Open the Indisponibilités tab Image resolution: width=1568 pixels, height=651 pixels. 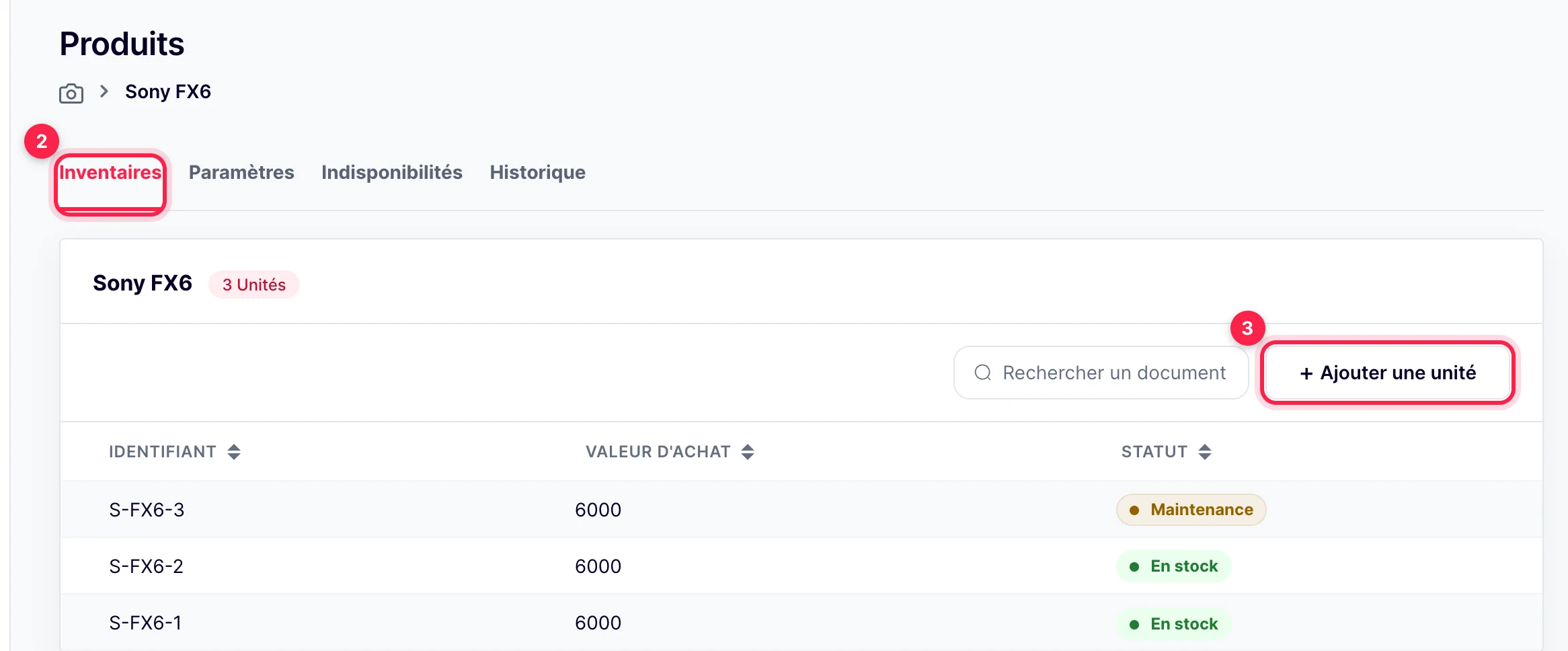pos(392,173)
